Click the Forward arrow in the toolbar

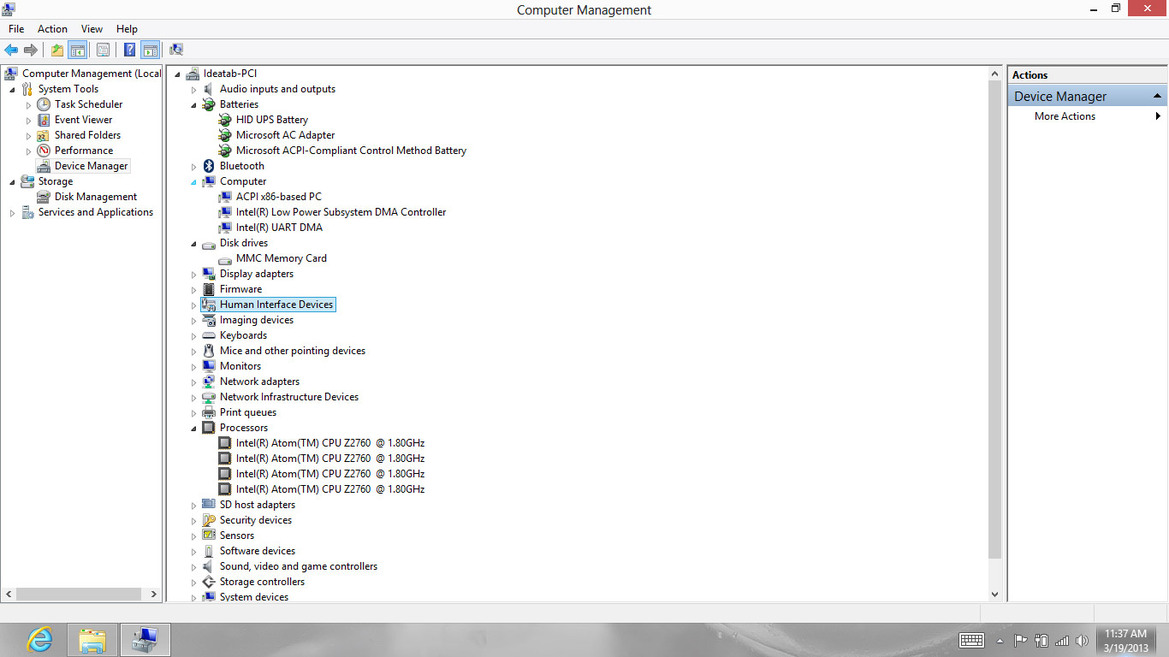(31, 50)
